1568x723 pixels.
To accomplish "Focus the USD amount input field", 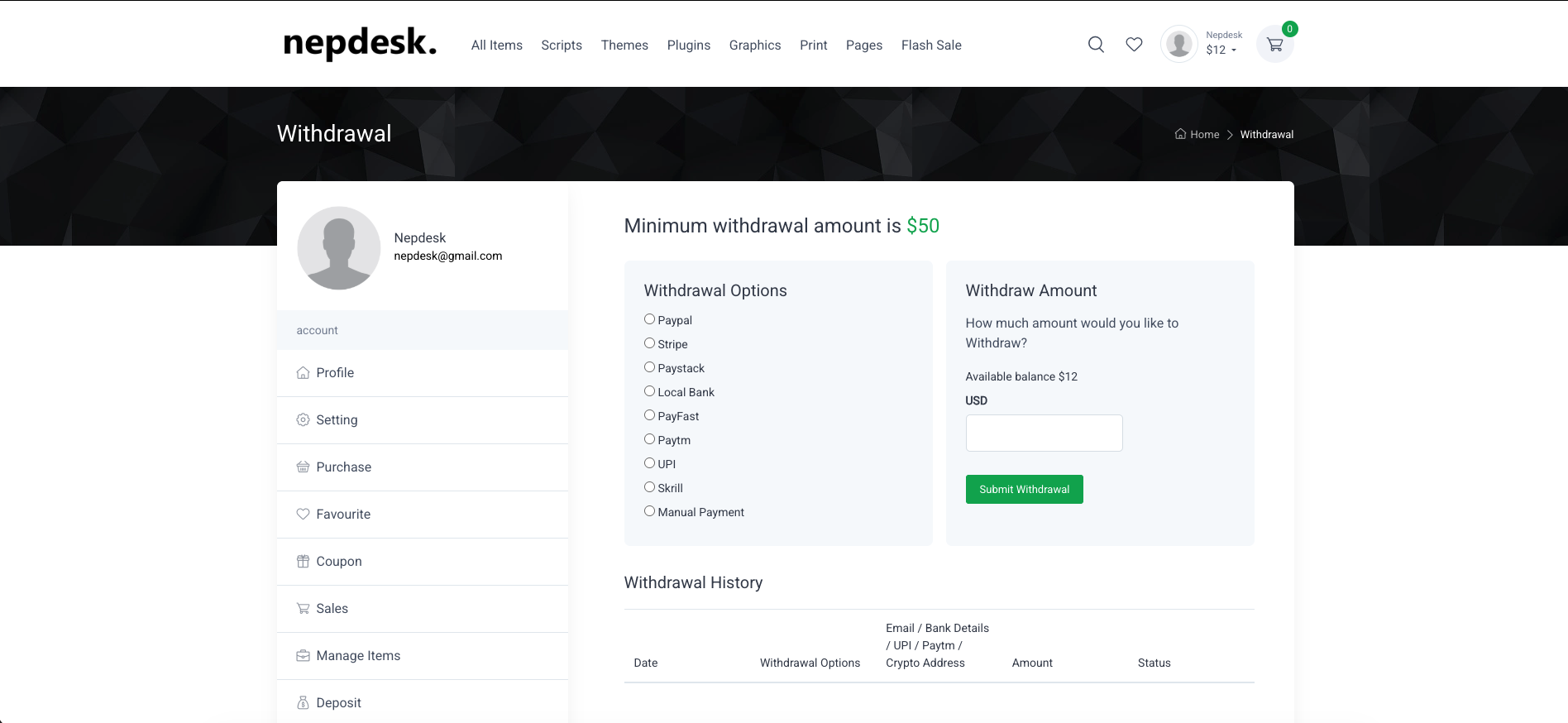I will (x=1044, y=433).
